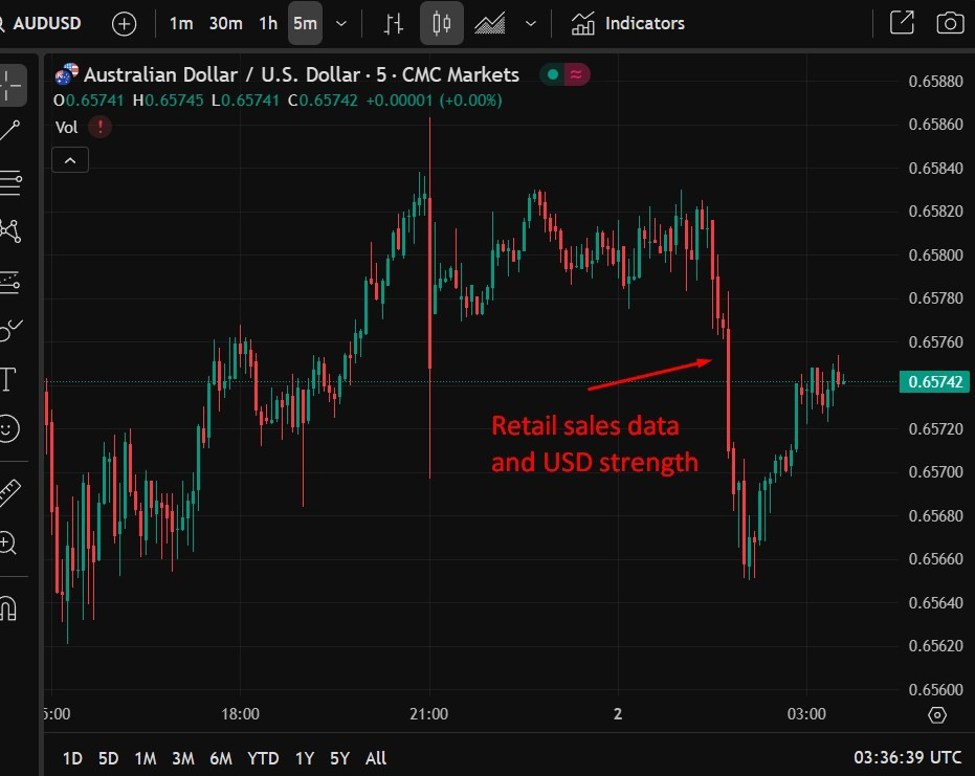Viewport: 975px width, 776px height.
Task: Select the 30m timeframe
Action: point(225,23)
